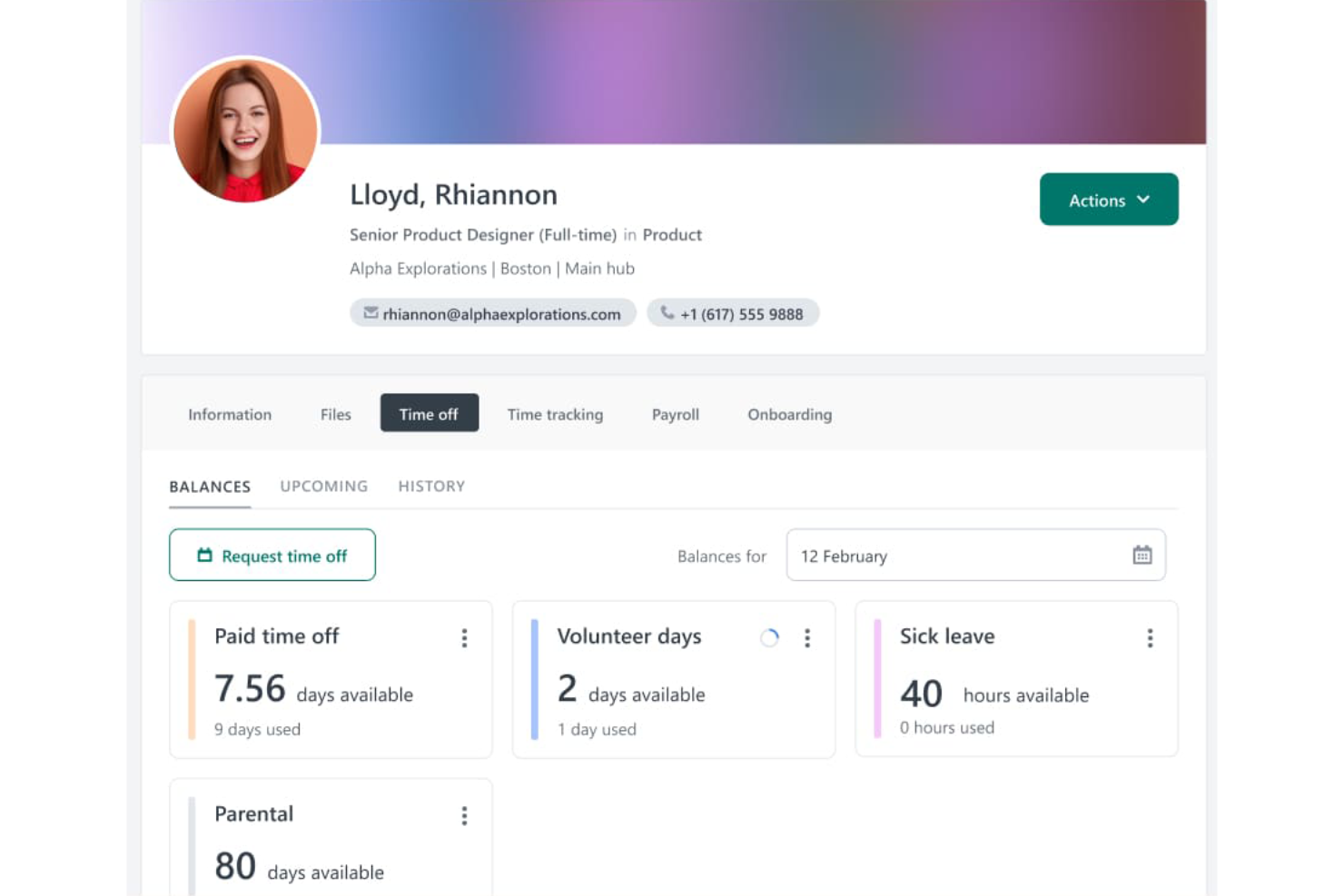This screenshot has width=1344, height=896.
Task: Go to the Information tab
Action: pos(229,414)
